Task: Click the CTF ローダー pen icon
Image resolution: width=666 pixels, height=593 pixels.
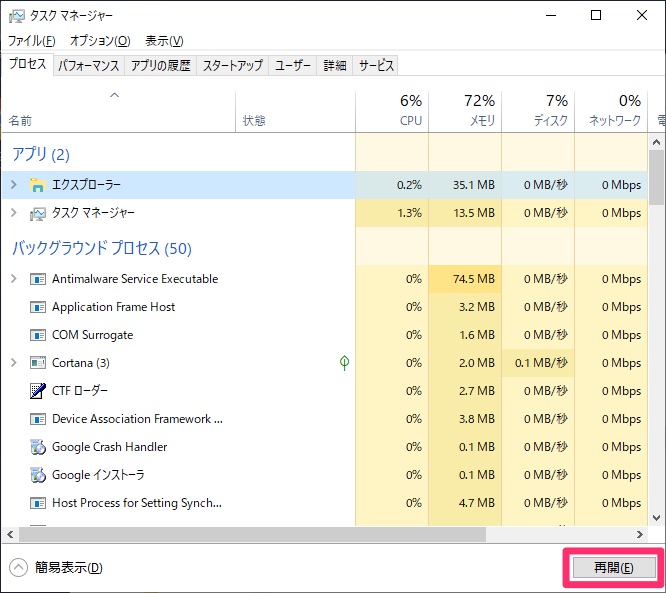Action: click(x=38, y=391)
